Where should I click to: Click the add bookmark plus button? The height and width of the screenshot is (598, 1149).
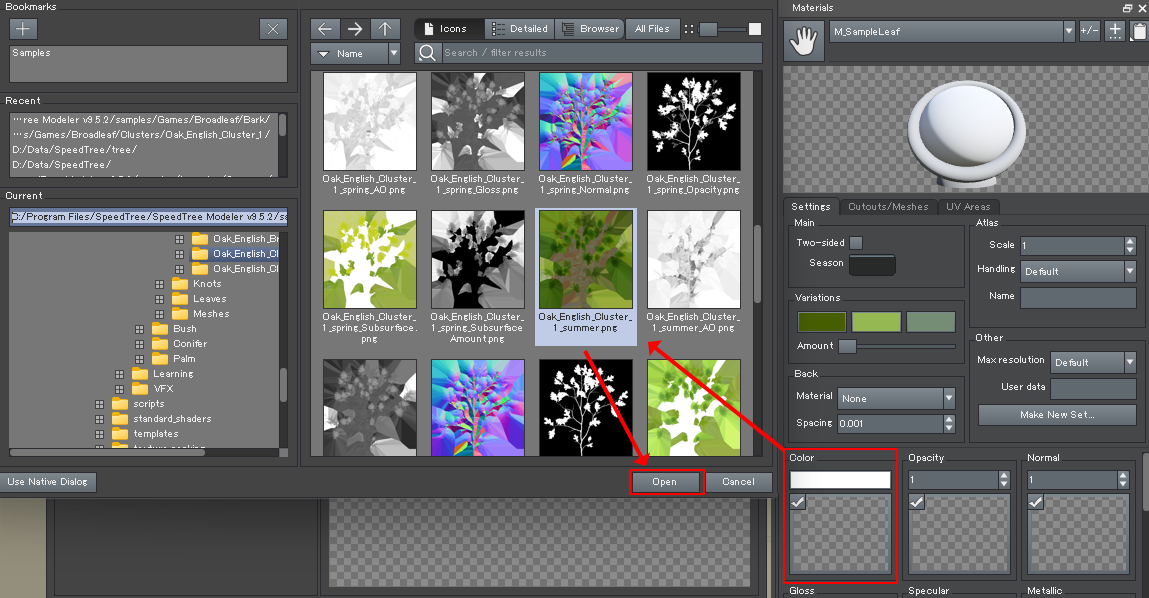pos(24,29)
